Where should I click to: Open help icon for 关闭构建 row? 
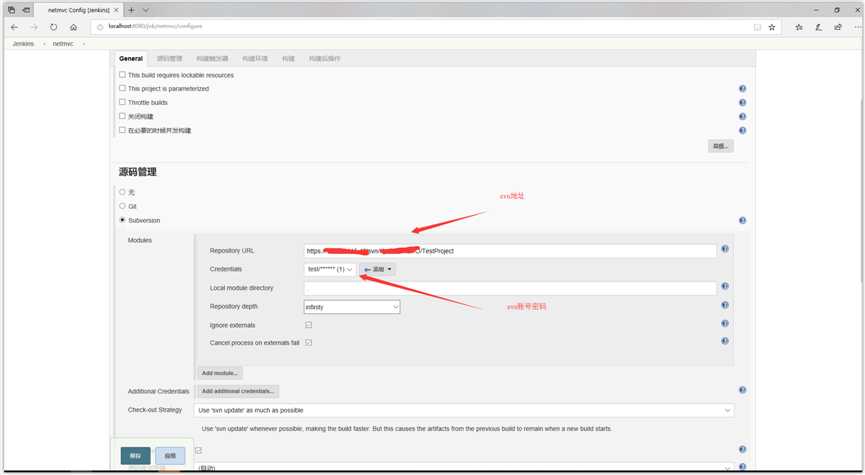743,116
